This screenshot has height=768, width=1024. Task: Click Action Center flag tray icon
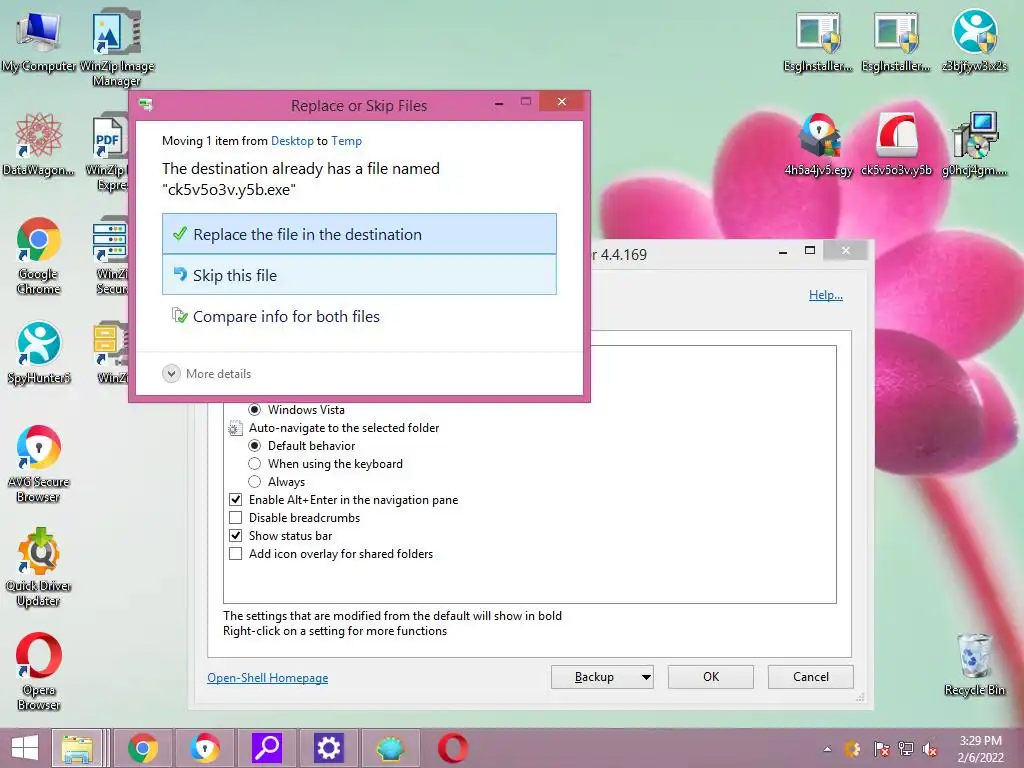click(x=880, y=749)
